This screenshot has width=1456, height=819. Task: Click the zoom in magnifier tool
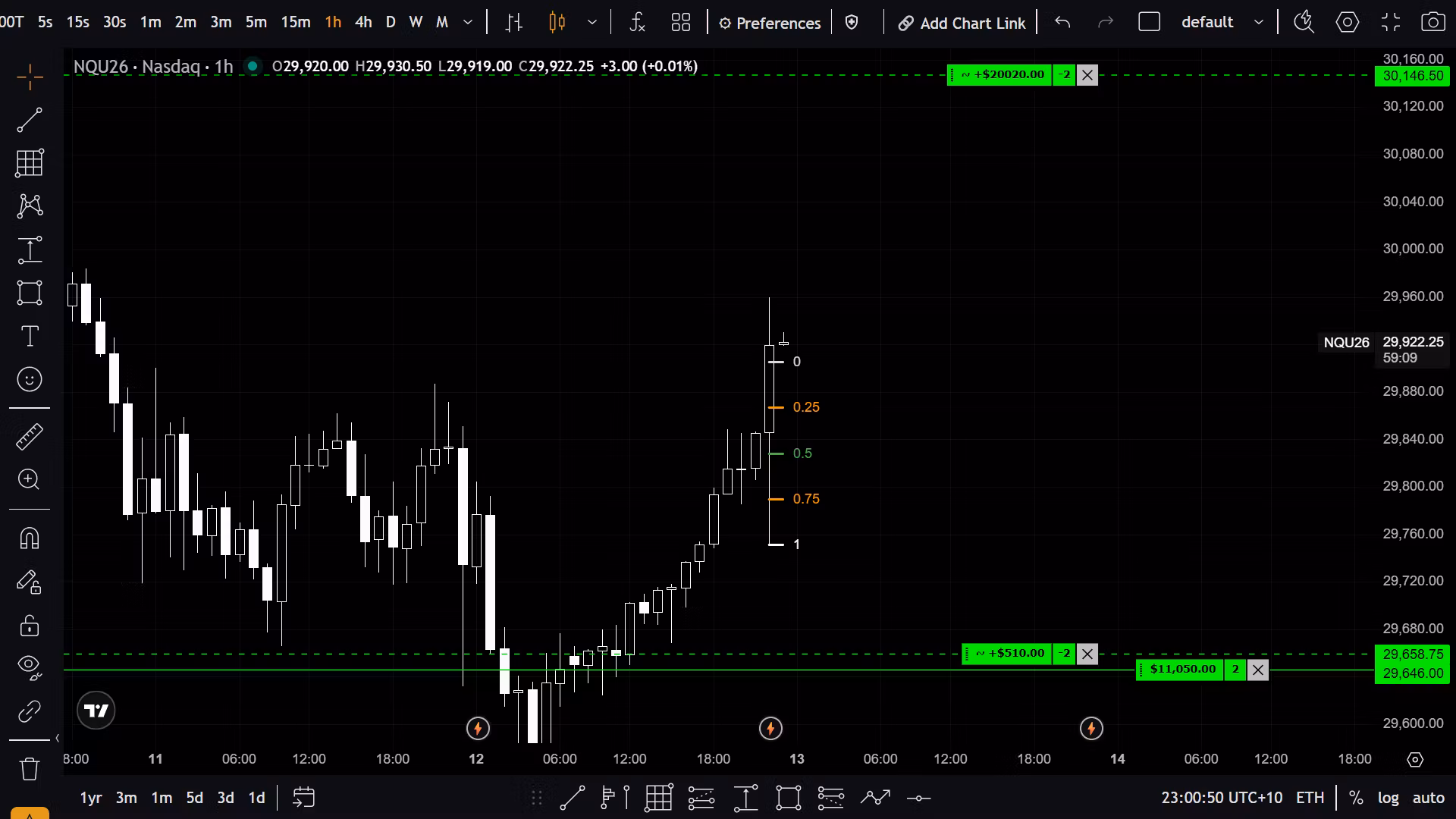[30, 479]
